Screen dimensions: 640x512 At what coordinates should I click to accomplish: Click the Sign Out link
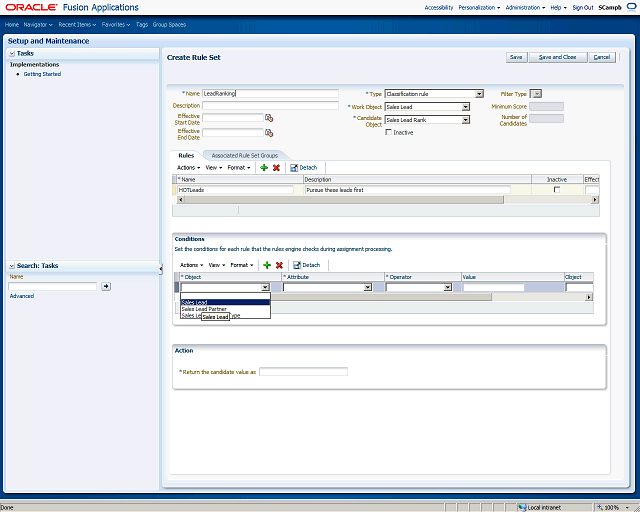pyautogui.click(x=583, y=8)
